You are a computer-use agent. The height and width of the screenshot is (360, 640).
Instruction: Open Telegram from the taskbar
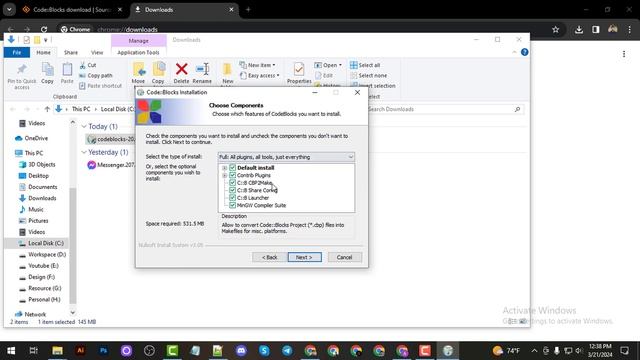pos(287,351)
